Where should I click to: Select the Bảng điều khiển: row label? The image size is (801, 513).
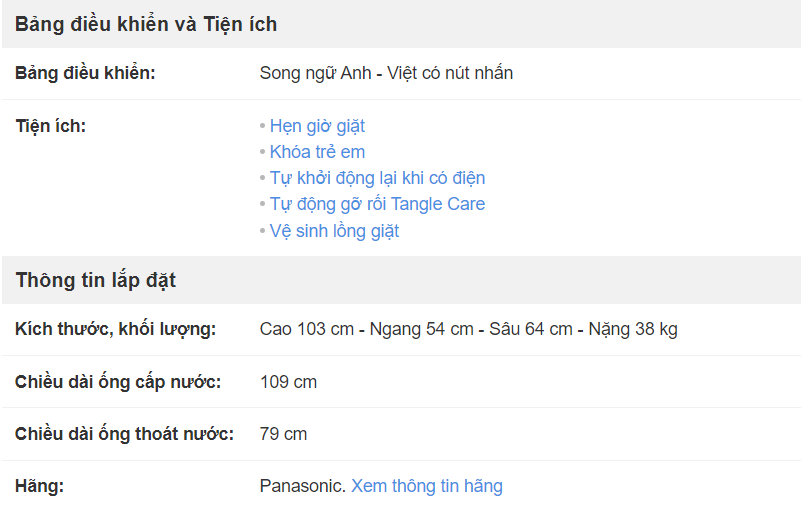pyautogui.click(x=85, y=73)
